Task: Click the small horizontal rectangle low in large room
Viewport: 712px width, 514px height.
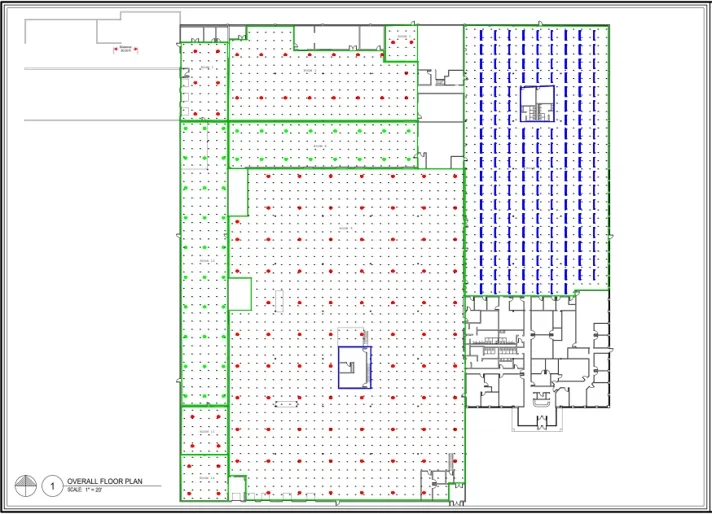Action: (287, 404)
